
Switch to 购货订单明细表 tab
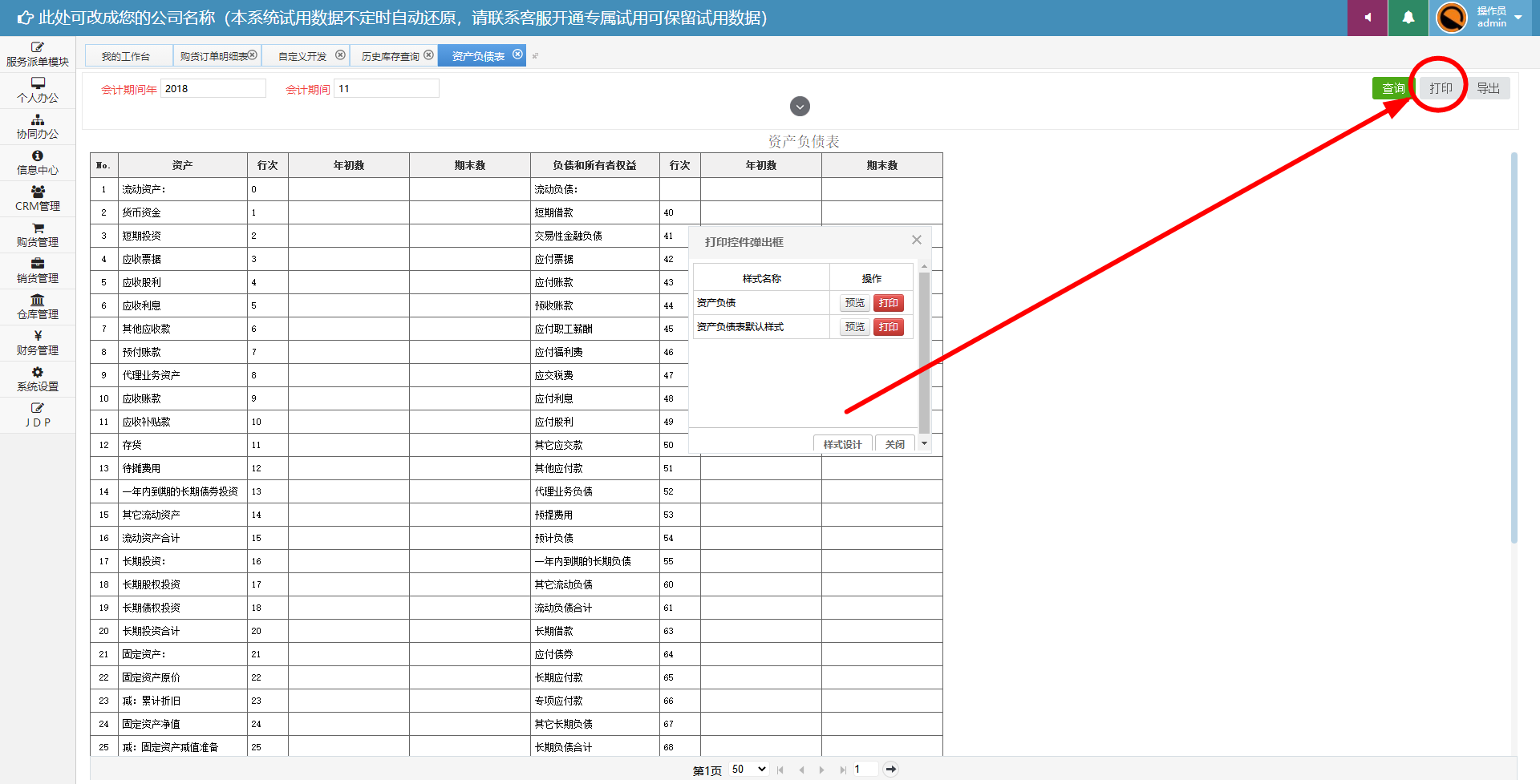214,56
